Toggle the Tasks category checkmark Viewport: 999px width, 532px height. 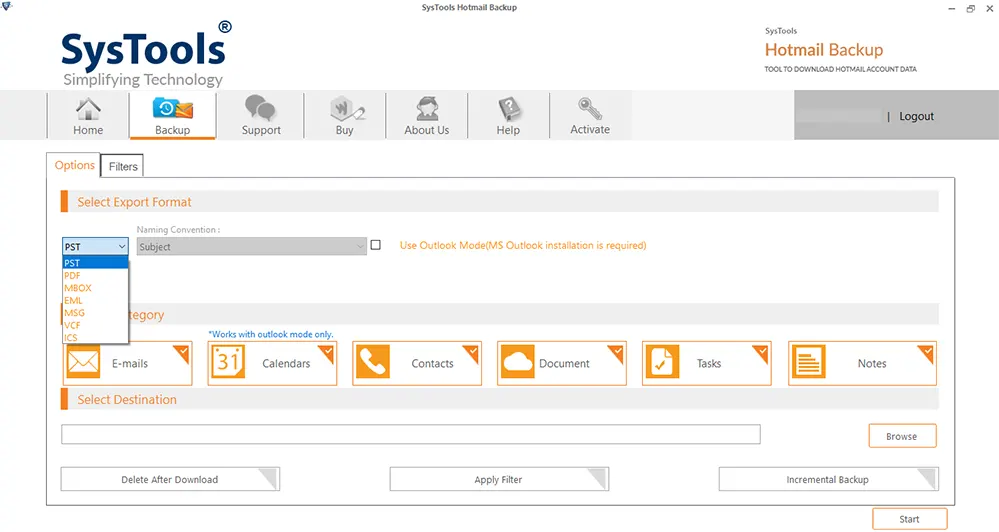(761, 352)
